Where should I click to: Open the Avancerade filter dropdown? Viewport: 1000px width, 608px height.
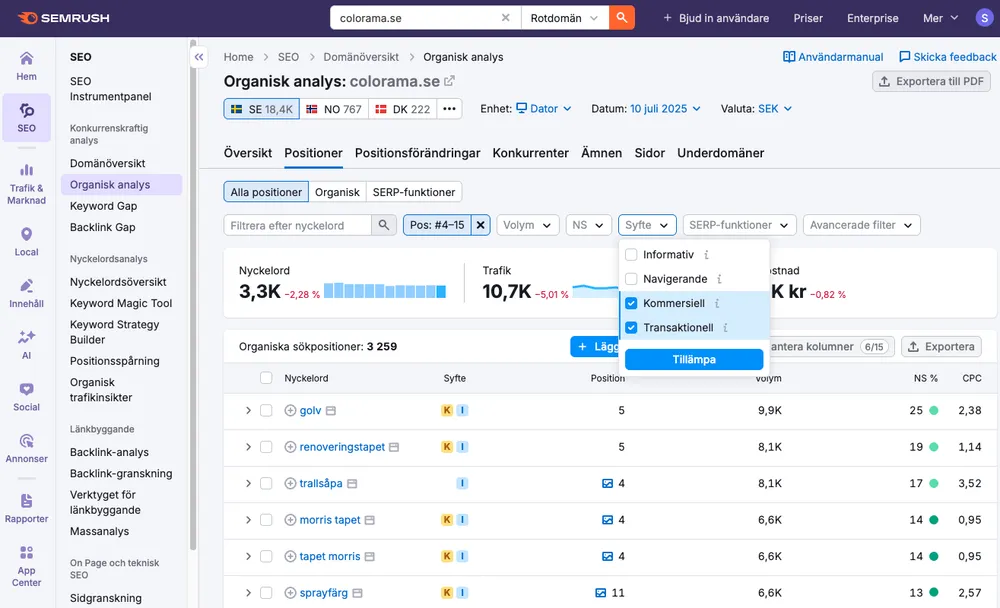(861, 225)
